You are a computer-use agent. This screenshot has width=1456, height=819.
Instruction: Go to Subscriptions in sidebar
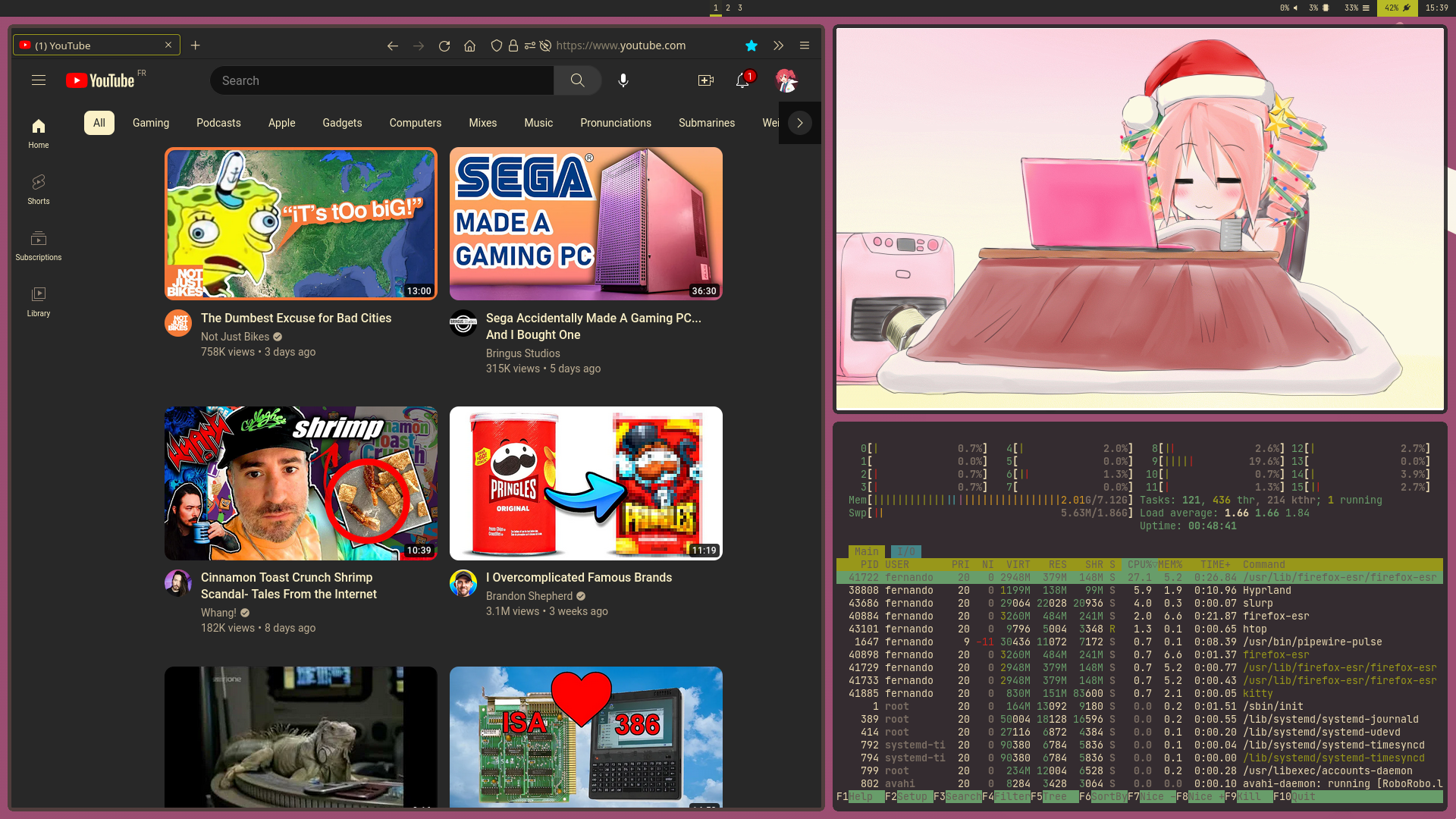[39, 245]
